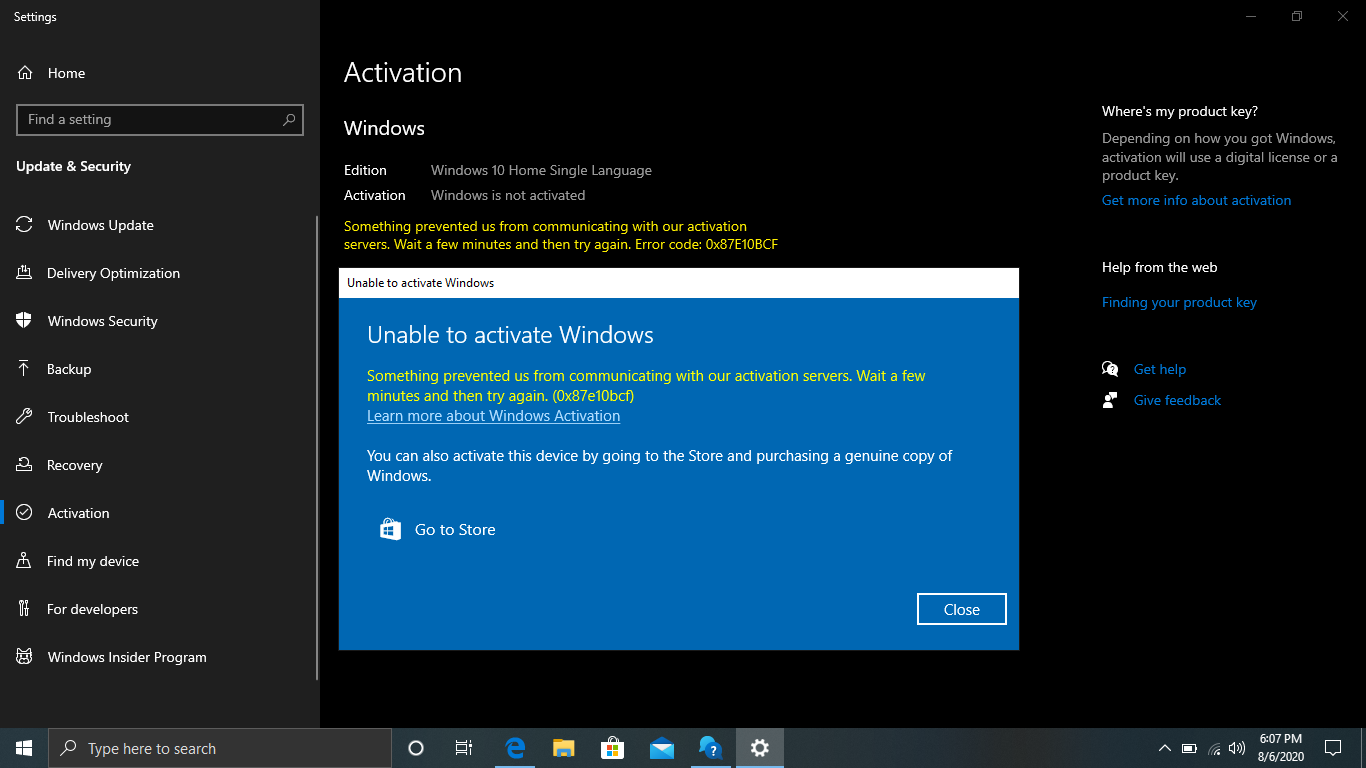Click the Activation checkmark icon
The width and height of the screenshot is (1366, 768).
pyautogui.click(x=25, y=513)
